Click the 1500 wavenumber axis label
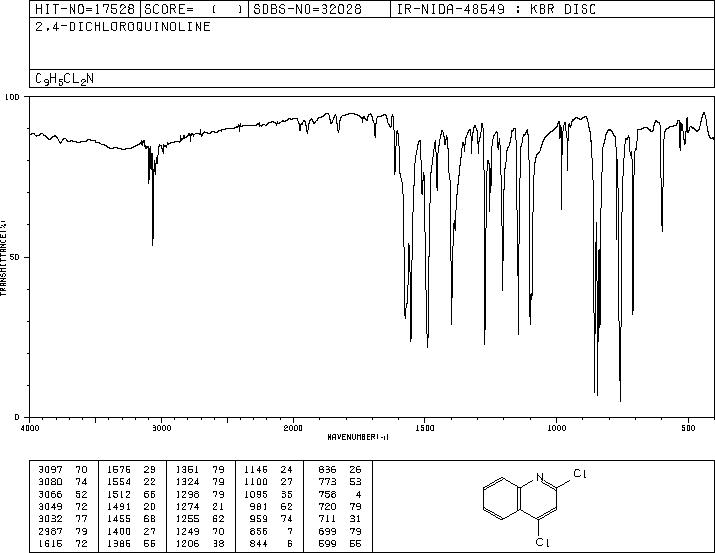The image size is (715, 553). coord(425,428)
